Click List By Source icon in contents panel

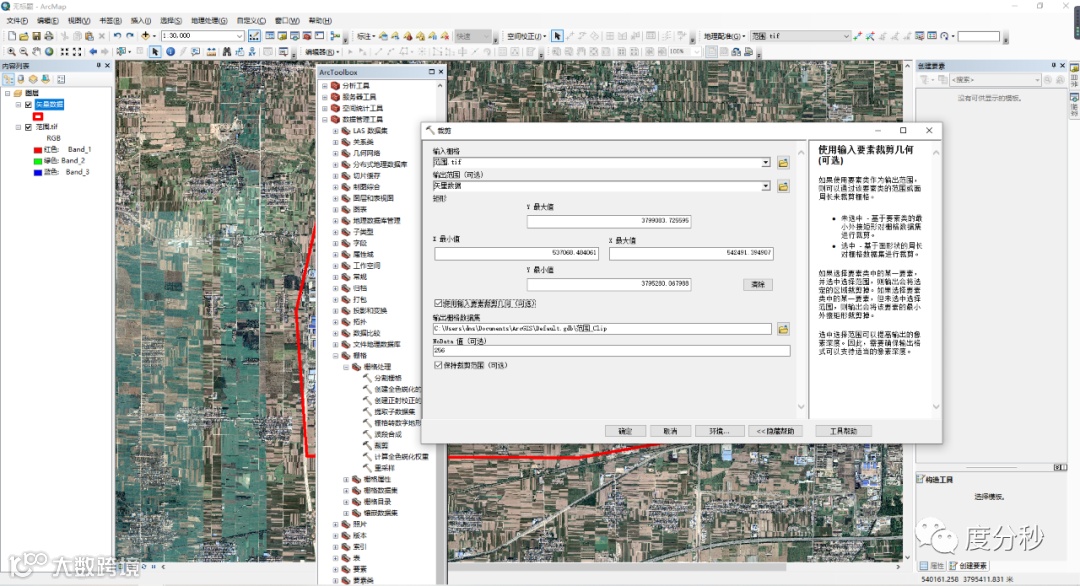pyautogui.click(x=21, y=79)
